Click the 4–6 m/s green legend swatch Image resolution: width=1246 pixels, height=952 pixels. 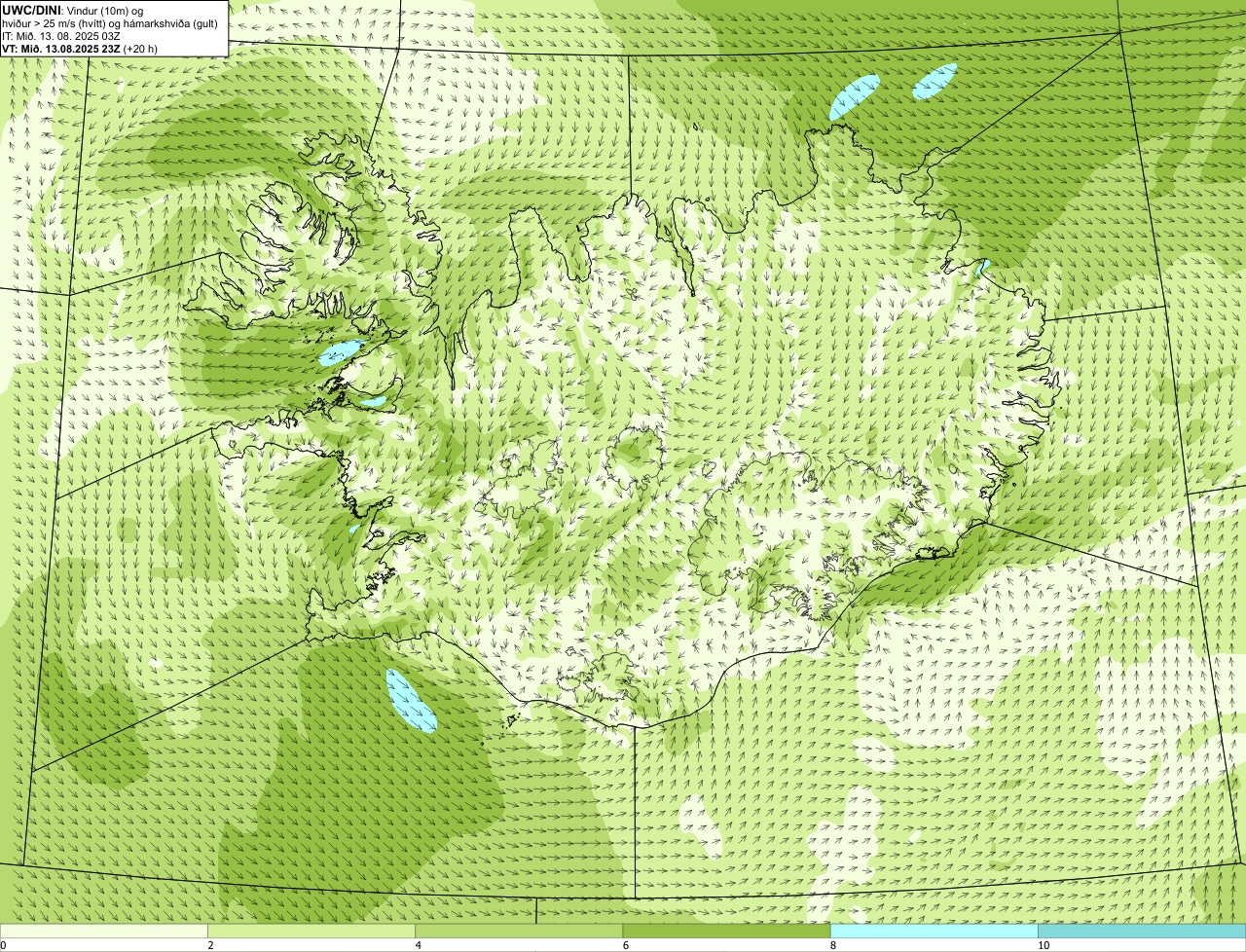point(519,931)
